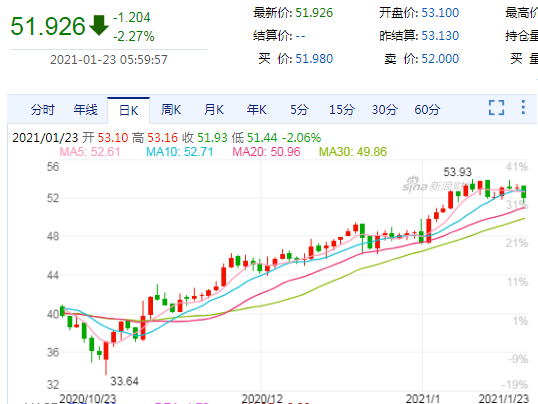The height and width of the screenshot is (404, 538).
Task: Open the vertical three-dot chart menu
Action: (x=523, y=107)
